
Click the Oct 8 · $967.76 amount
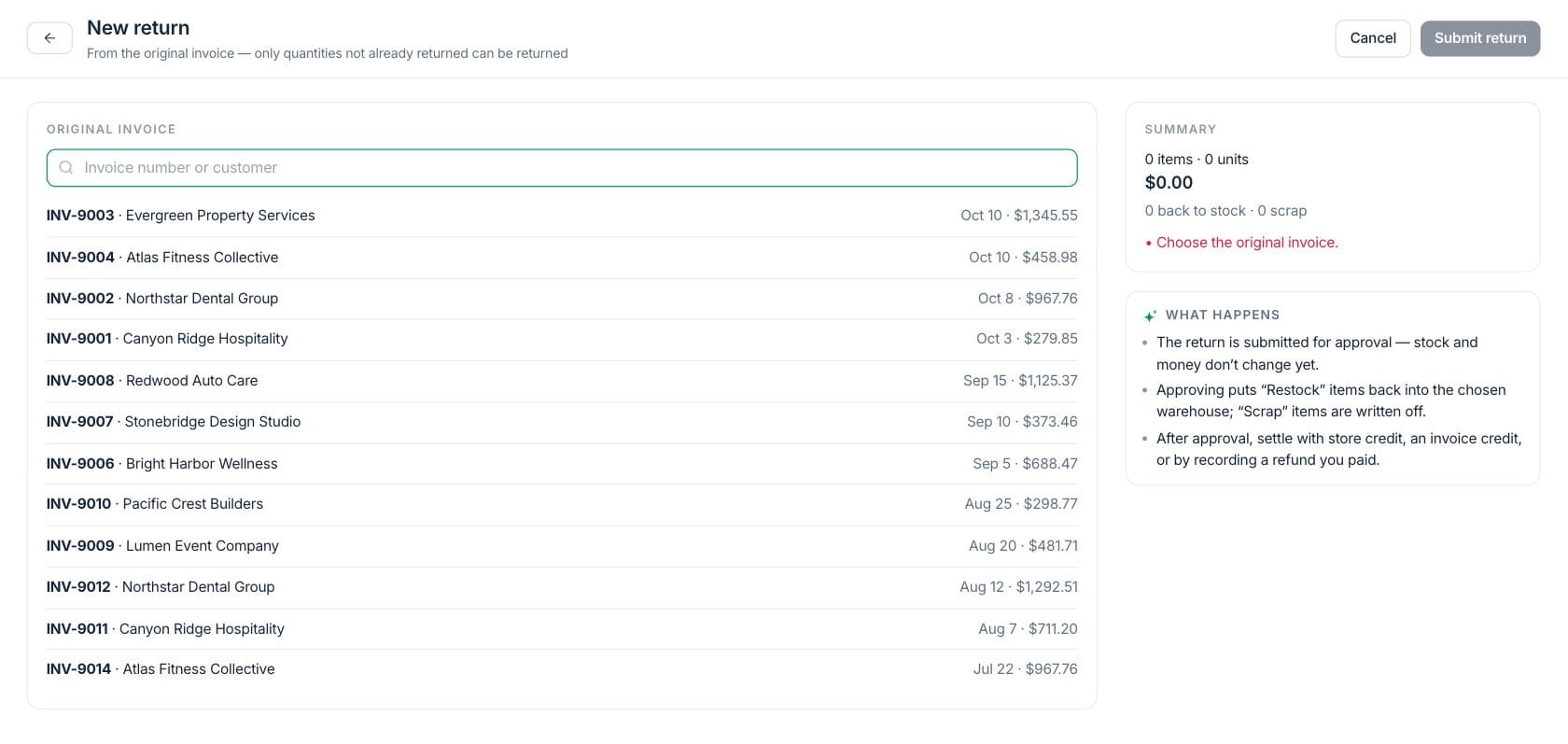1028,299
